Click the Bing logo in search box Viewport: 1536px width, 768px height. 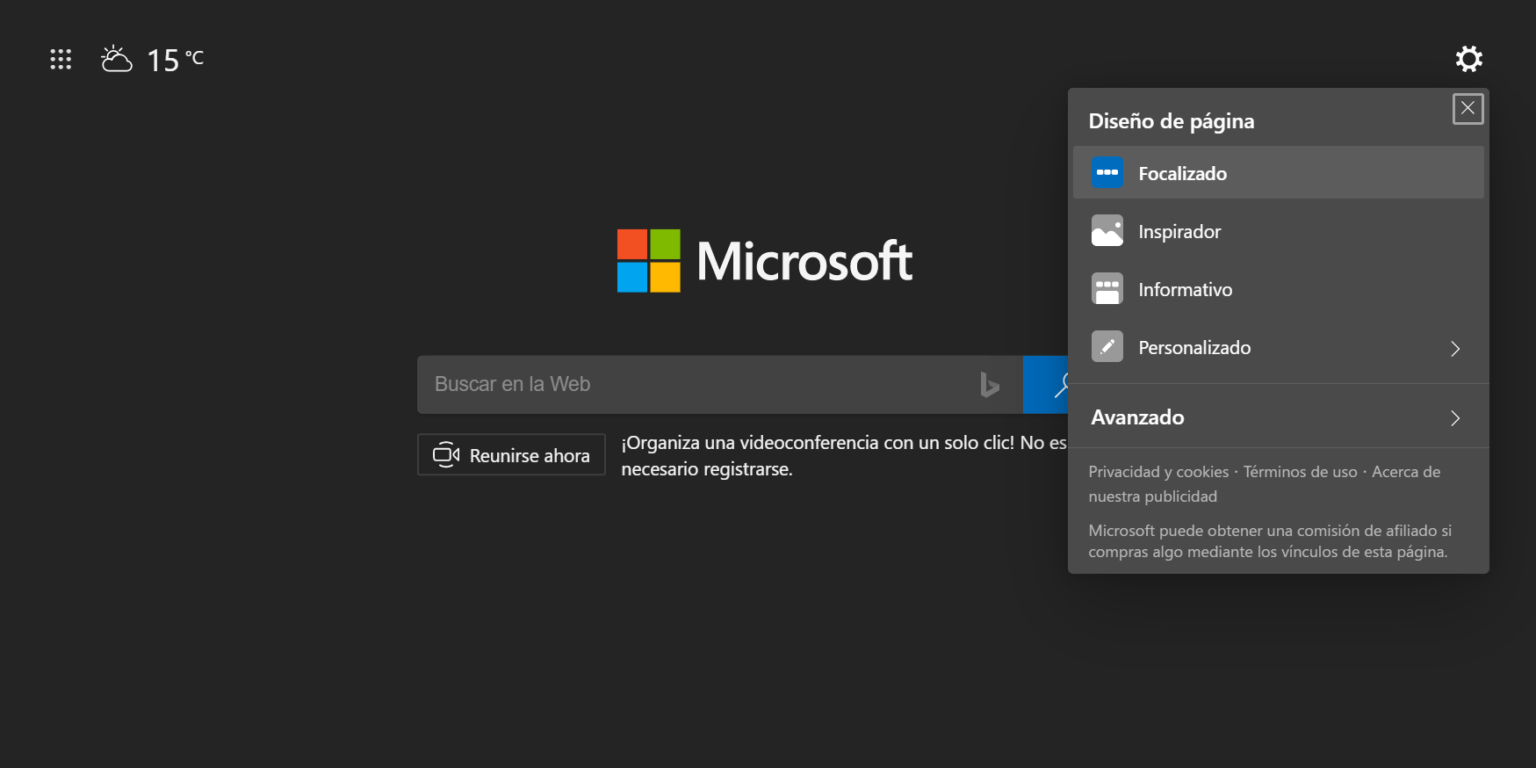(990, 384)
